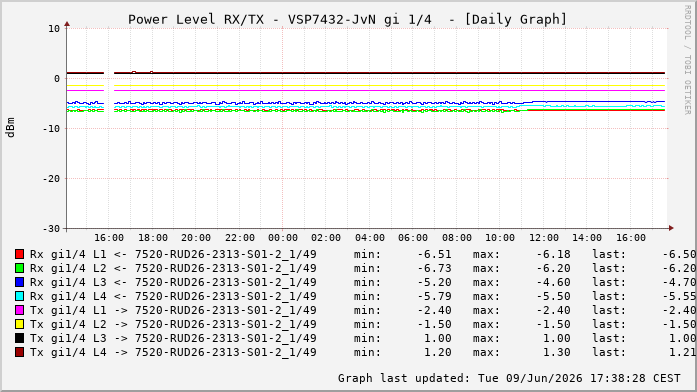Click the Graph last updated timestamp
Viewport: 697px width, 392px height.
click(509, 378)
